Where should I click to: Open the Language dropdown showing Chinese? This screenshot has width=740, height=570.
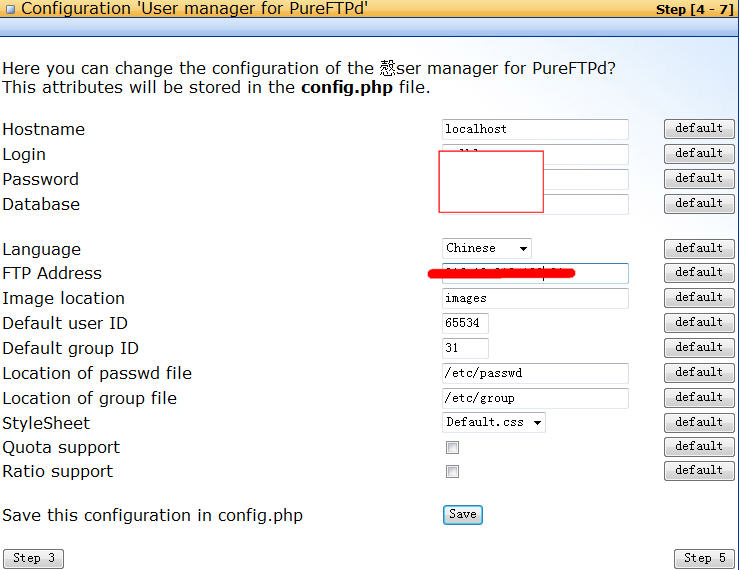tap(487, 248)
